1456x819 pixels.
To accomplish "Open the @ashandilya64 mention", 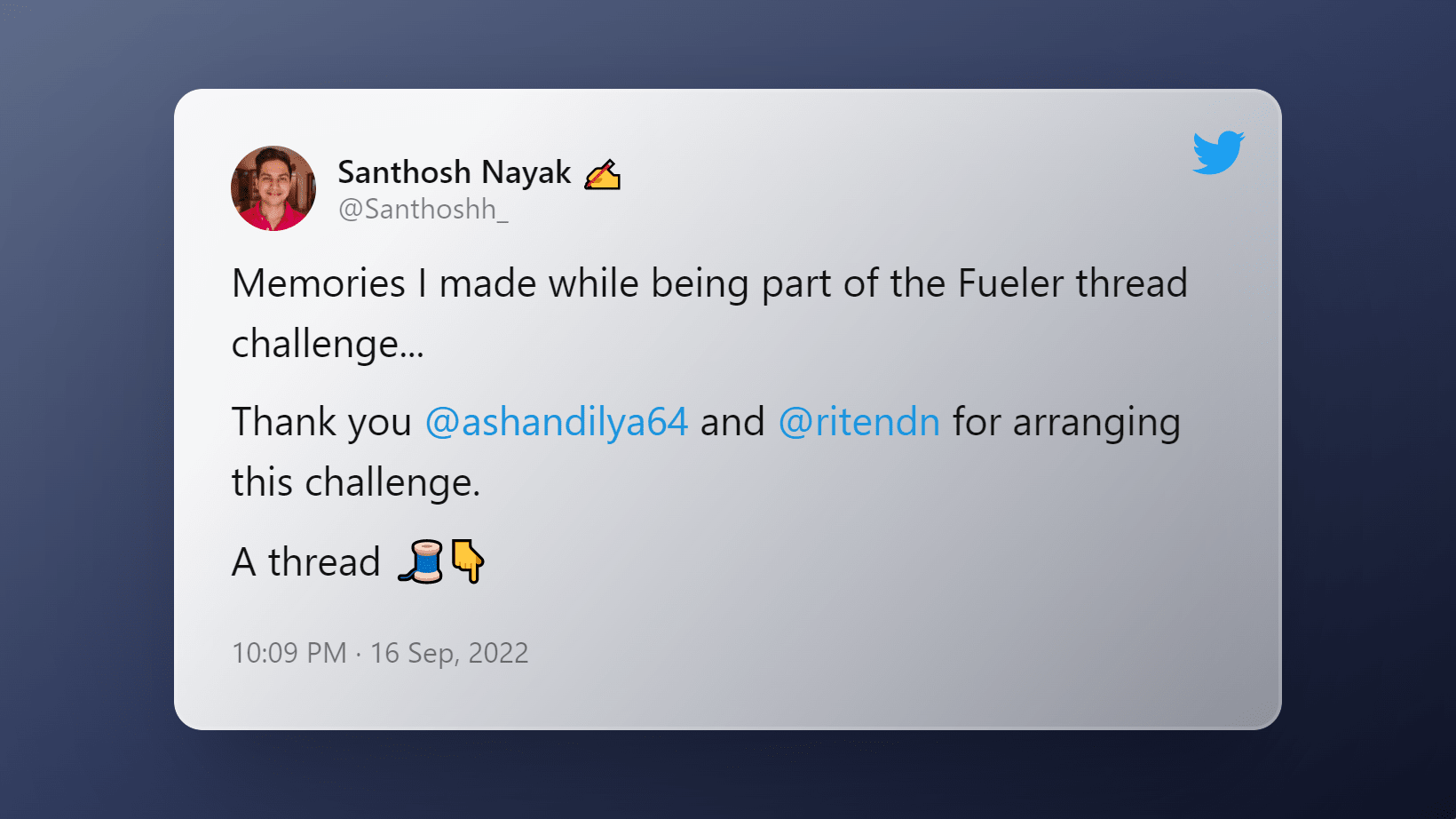I will [x=557, y=422].
